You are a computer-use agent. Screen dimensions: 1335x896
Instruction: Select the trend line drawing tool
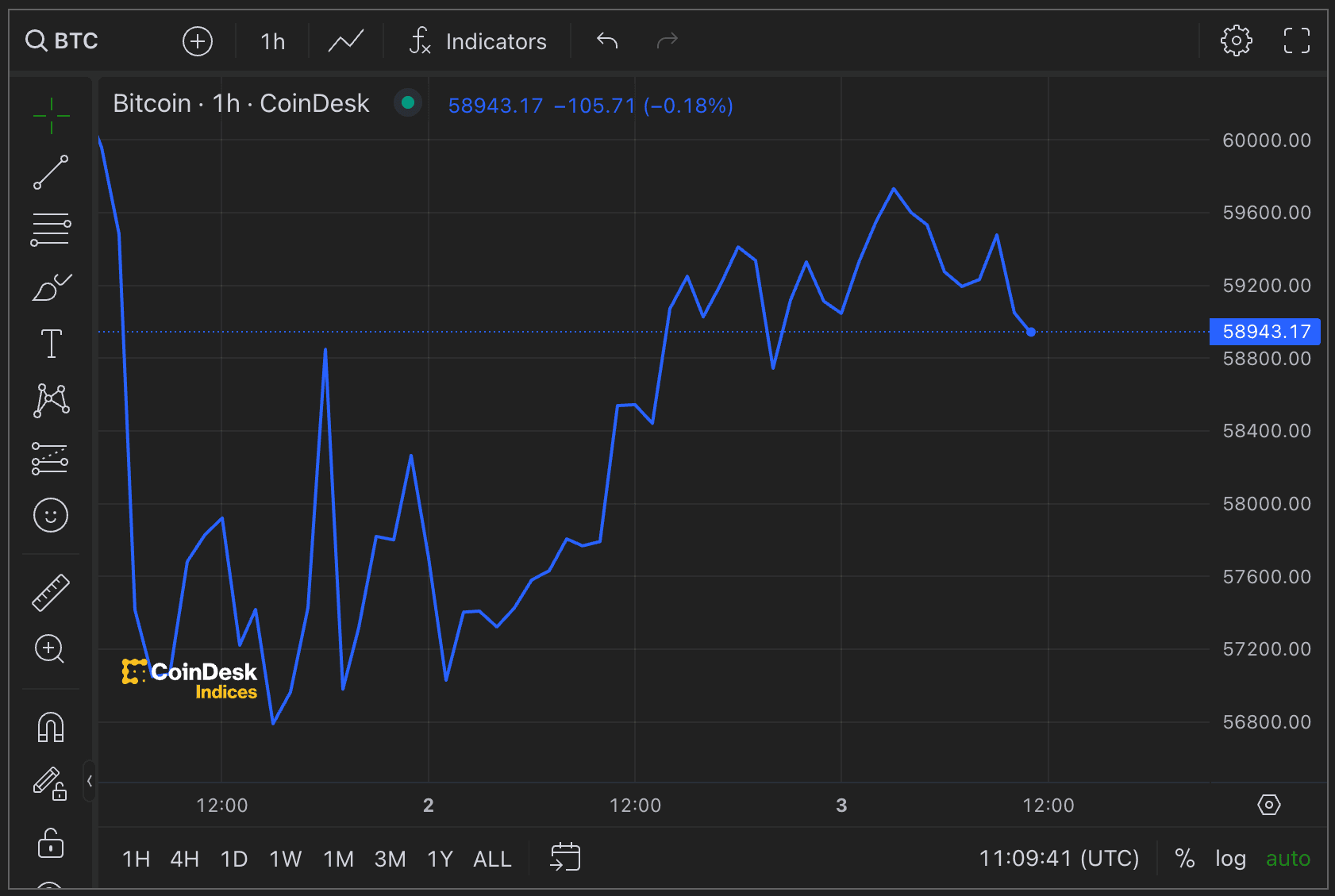pyautogui.click(x=51, y=172)
